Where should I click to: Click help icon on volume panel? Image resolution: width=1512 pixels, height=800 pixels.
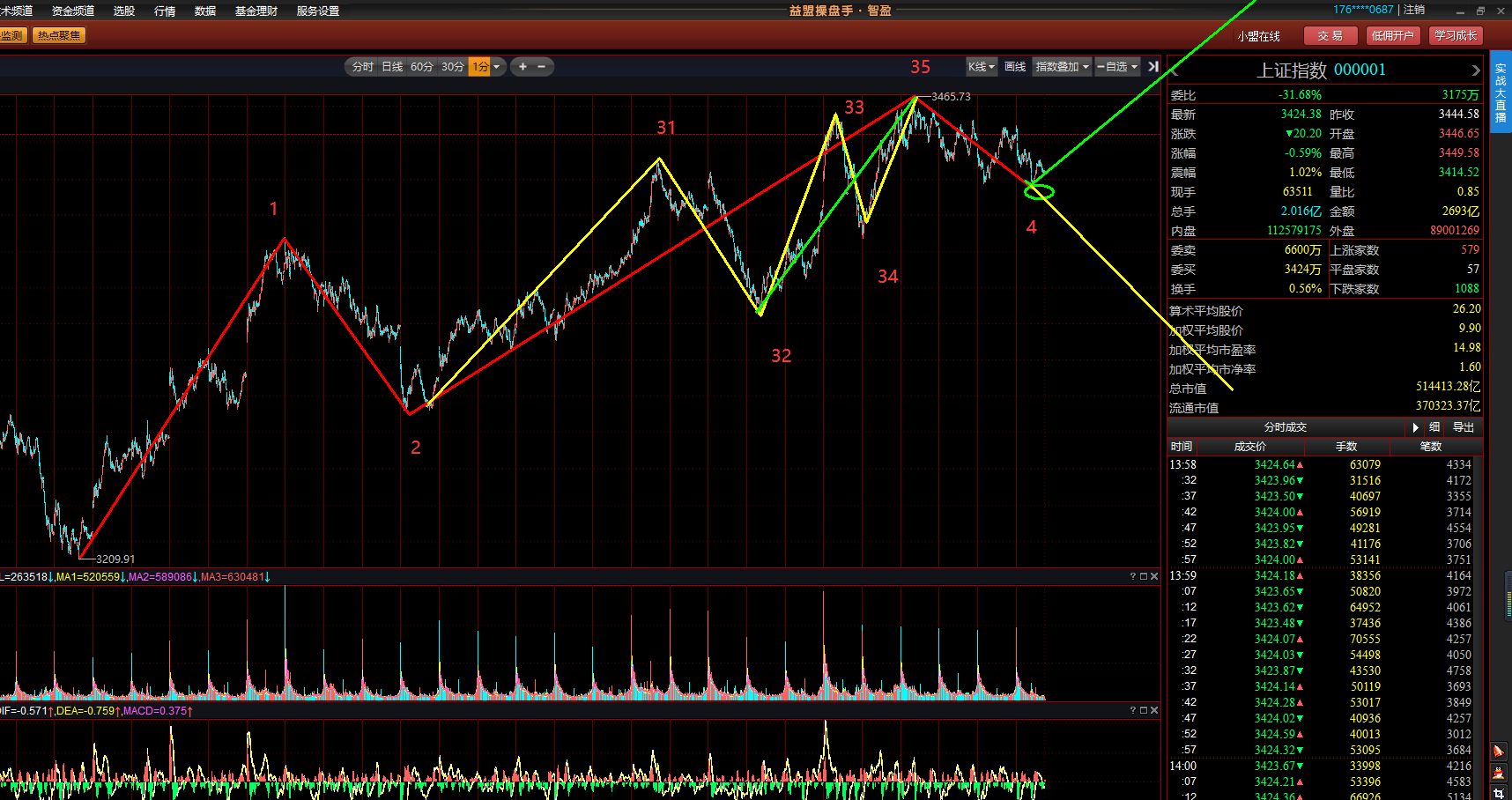point(1132,576)
